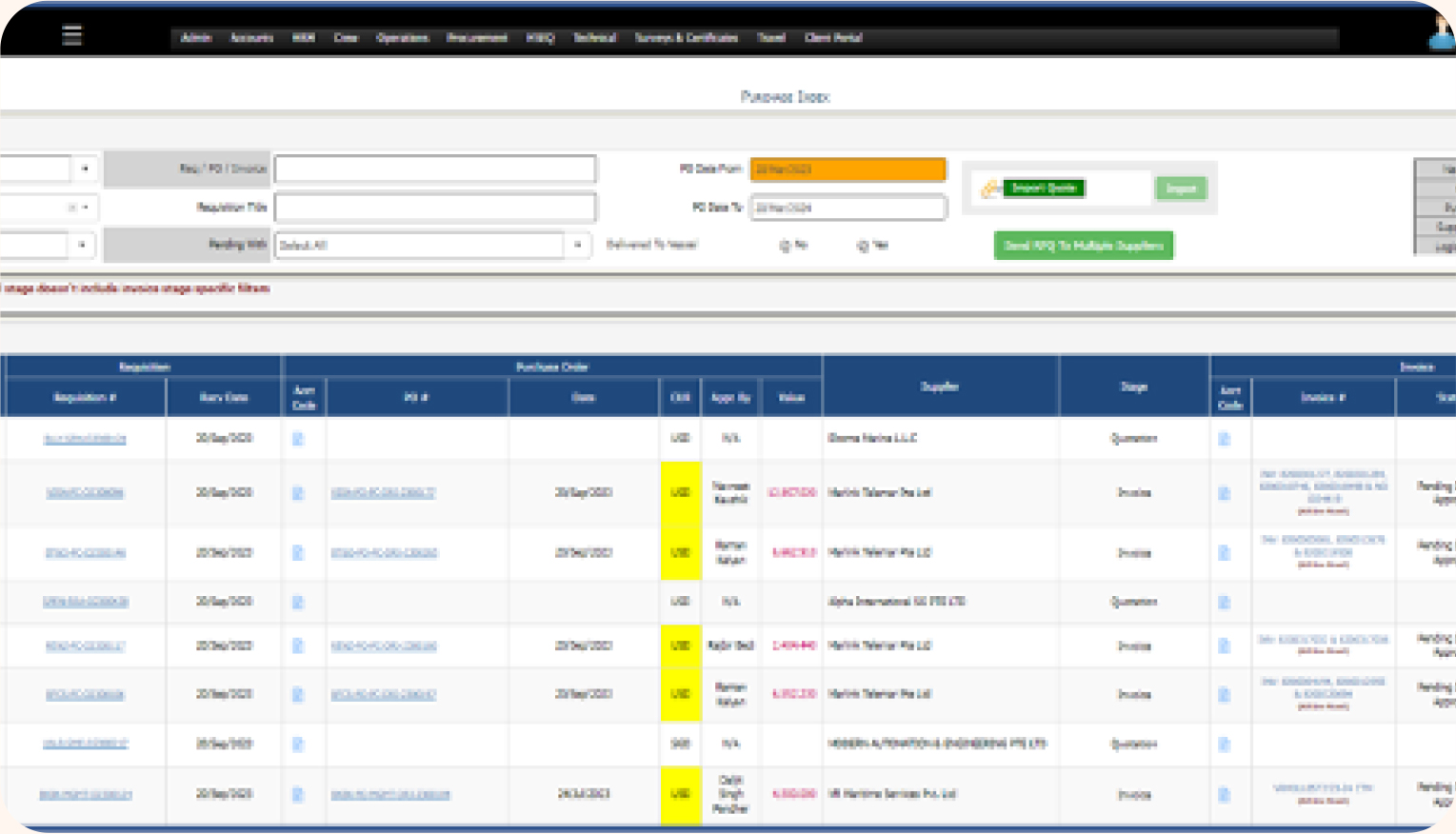Open the PO number link in VR Maritime row
Screen dimensions: 1456x834
click(390, 794)
